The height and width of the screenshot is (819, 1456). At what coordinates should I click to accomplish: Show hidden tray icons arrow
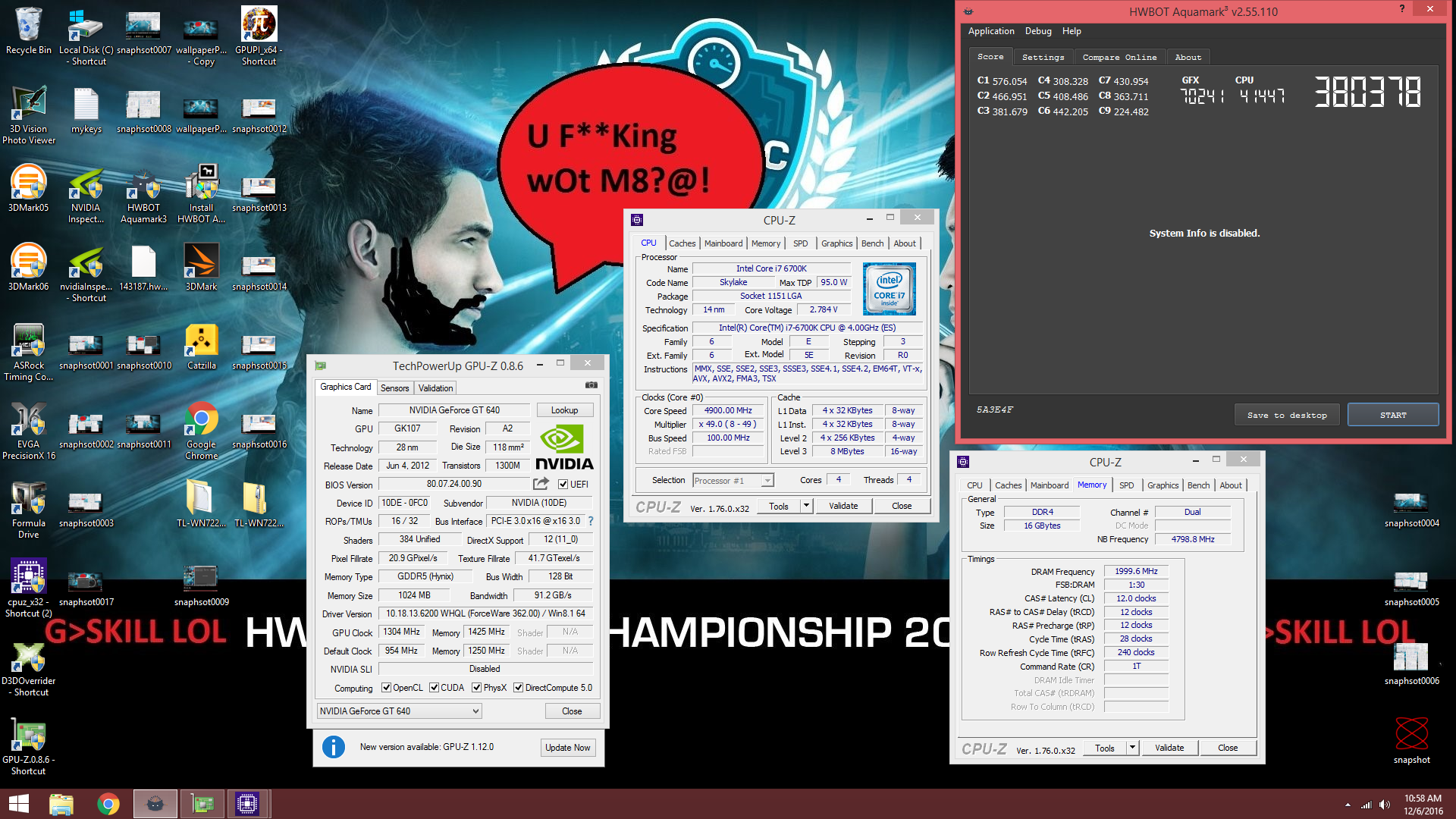tap(1348, 805)
